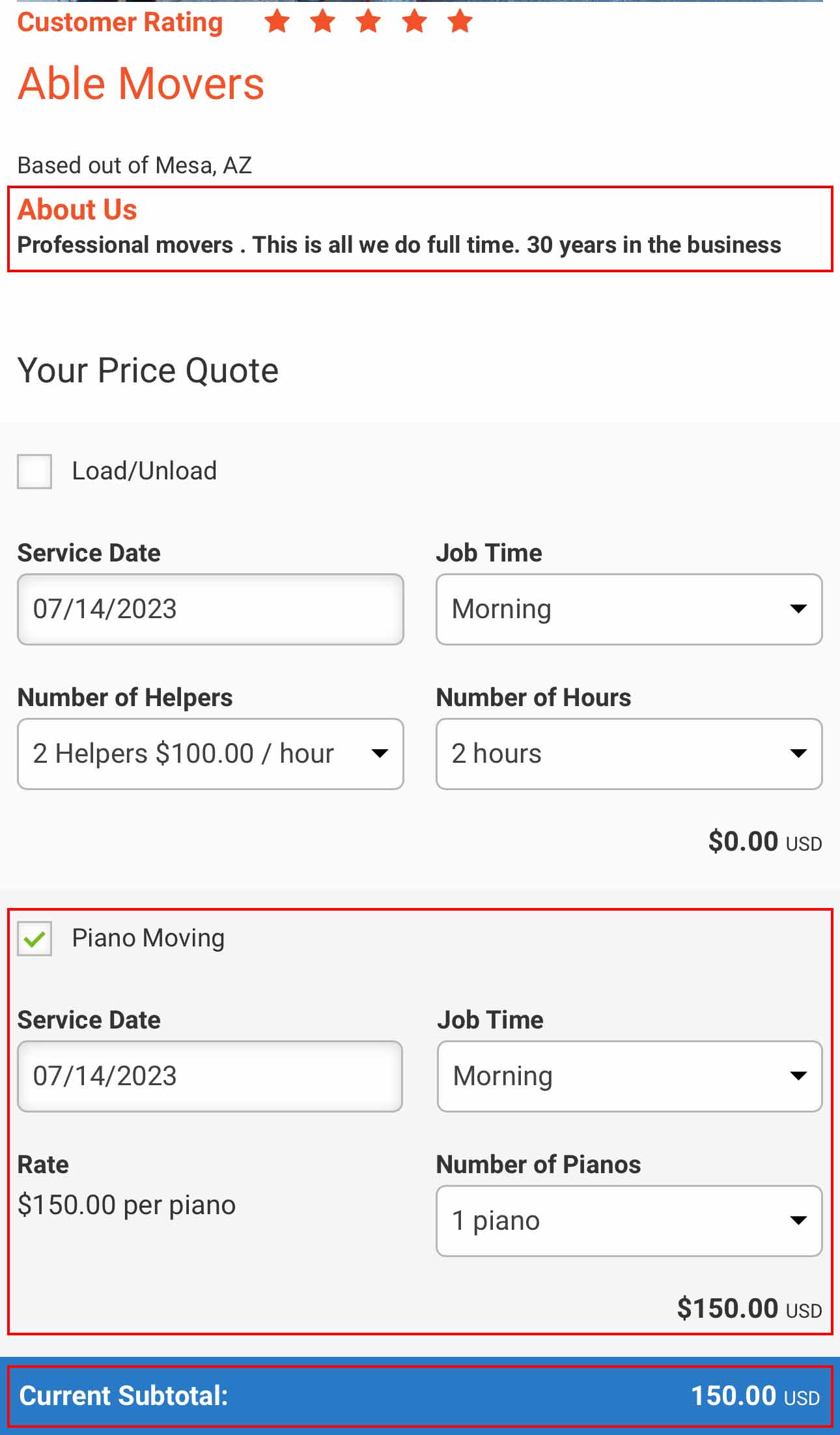Screen dimensions: 840x1435
Task: Click Load/Unload Service Date field
Action: (210, 609)
